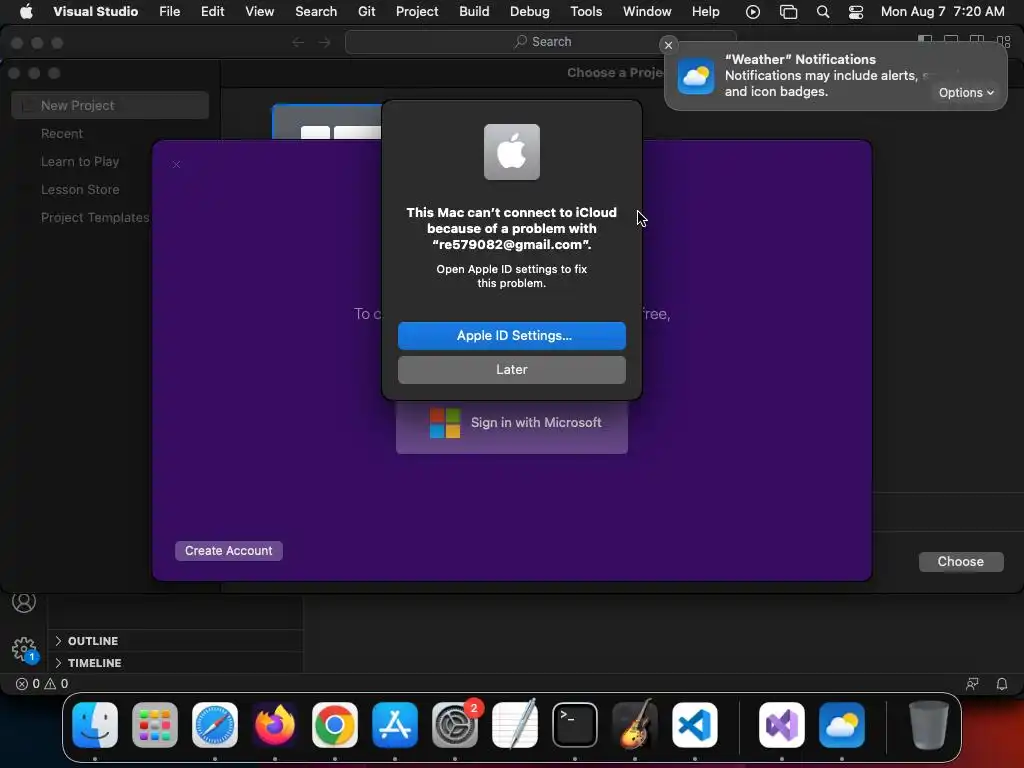1024x768 pixels.
Task: Open App Store from the Dock
Action: click(395, 725)
